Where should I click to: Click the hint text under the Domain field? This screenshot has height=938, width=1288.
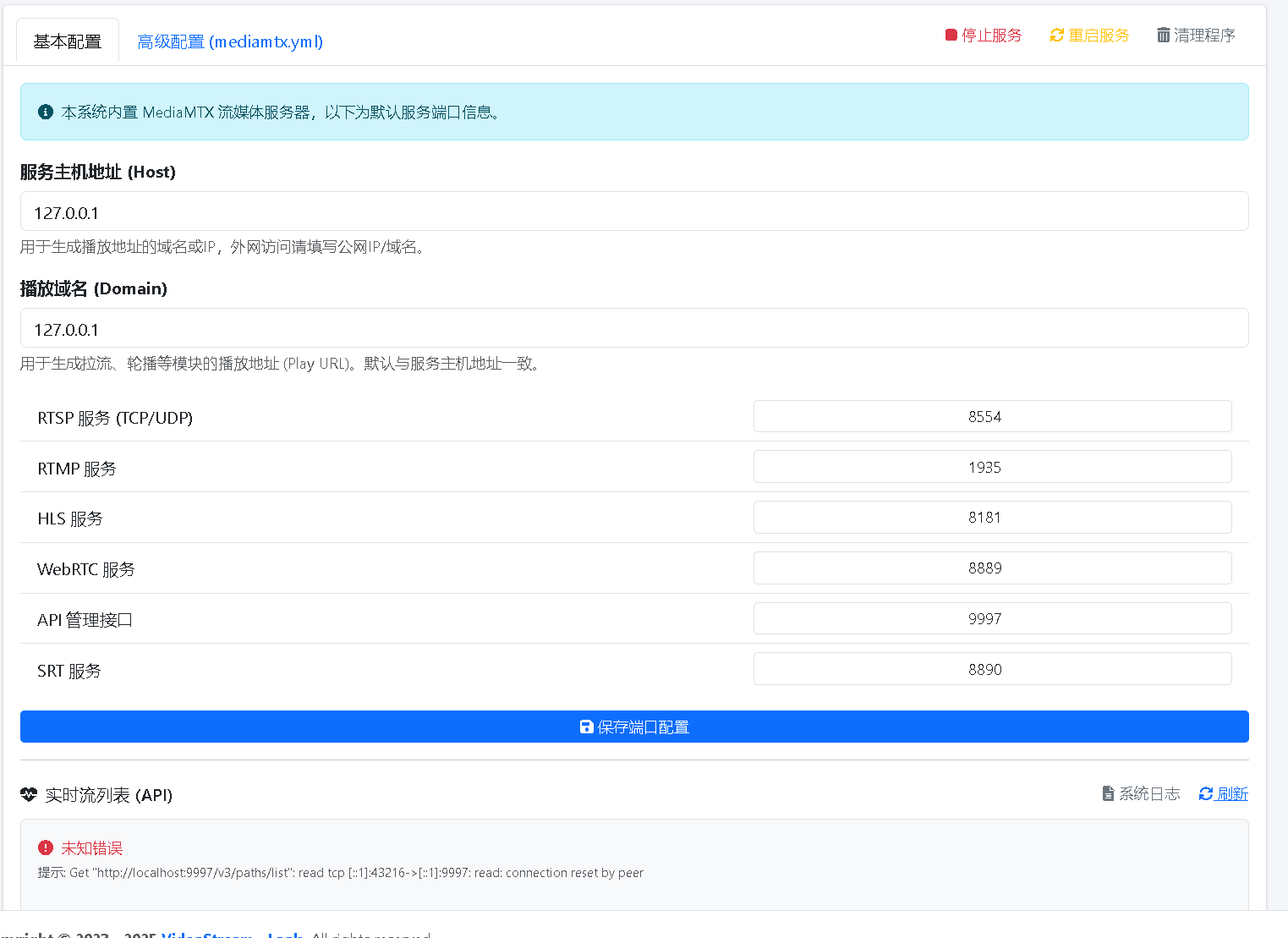pos(282,364)
